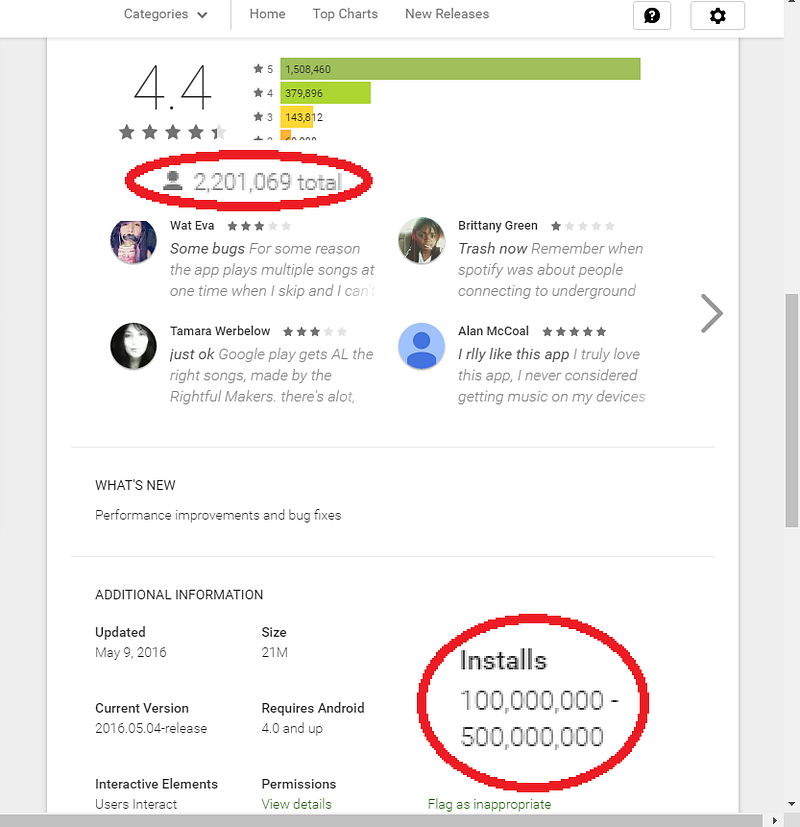The image size is (800, 827).
Task: Click Tamara Werbelow's three-star rating
Action: [315, 332]
